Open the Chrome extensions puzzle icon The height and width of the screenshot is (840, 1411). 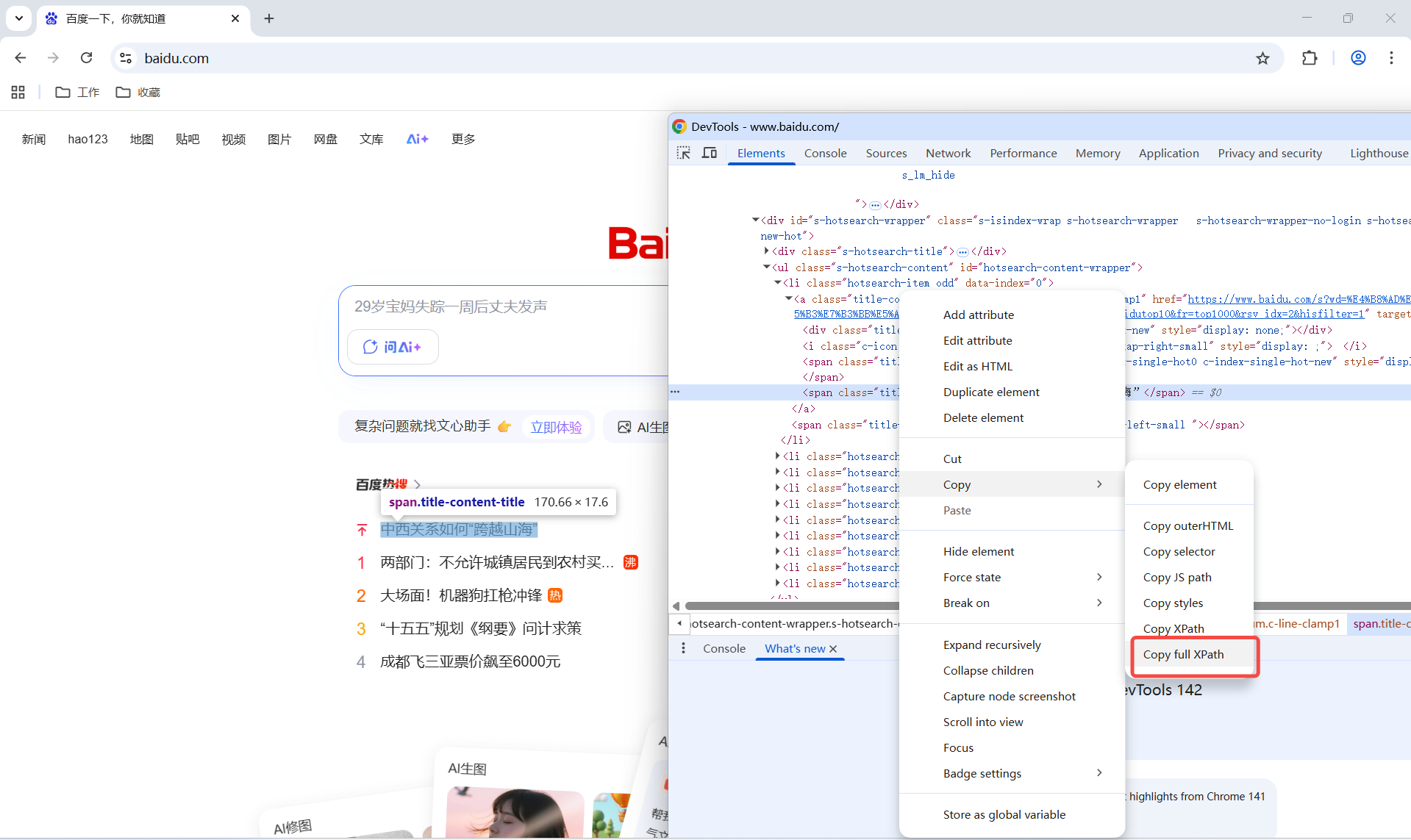click(1310, 58)
